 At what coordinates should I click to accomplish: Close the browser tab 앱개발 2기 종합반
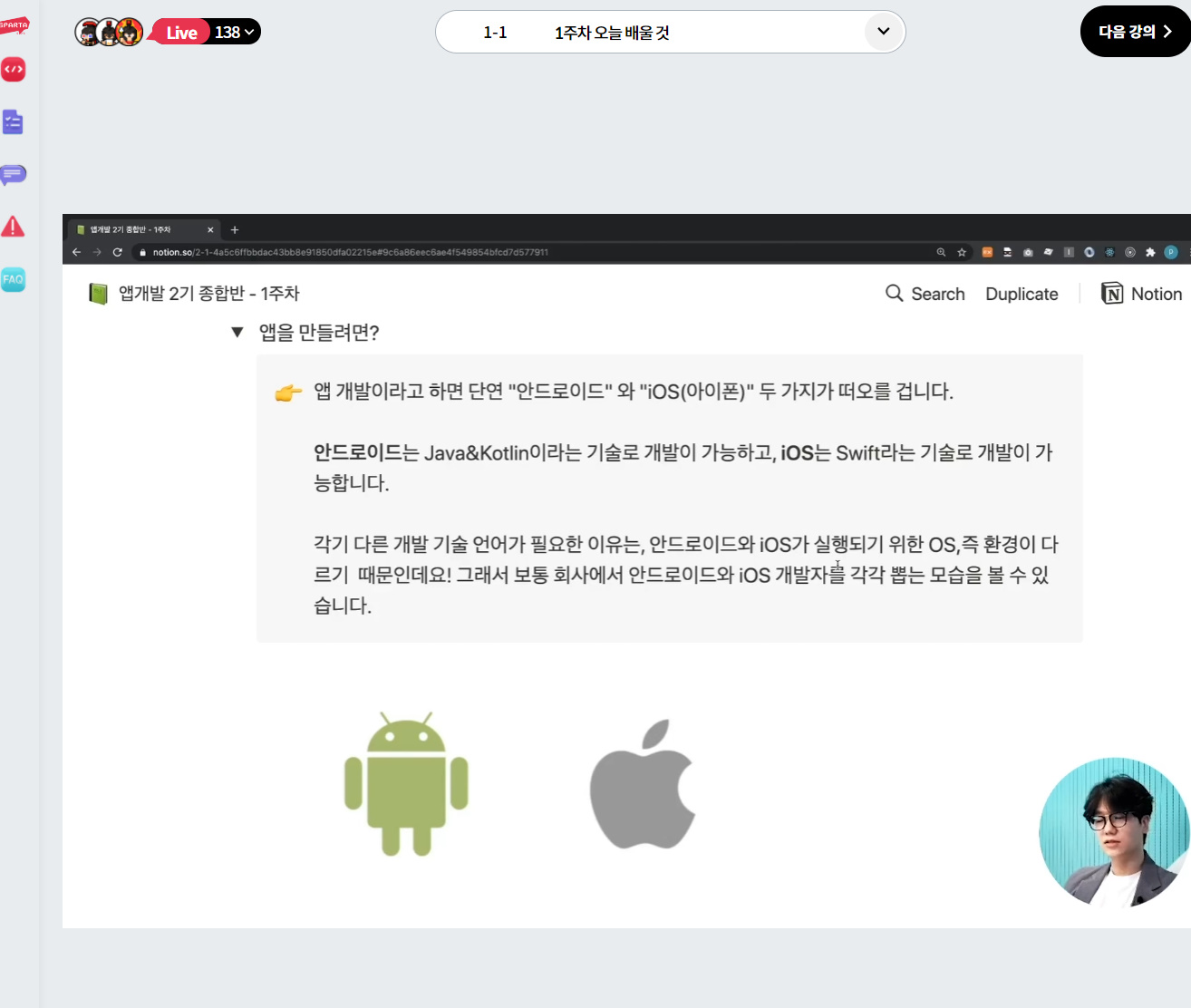pyautogui.click(x=210, y=230)
